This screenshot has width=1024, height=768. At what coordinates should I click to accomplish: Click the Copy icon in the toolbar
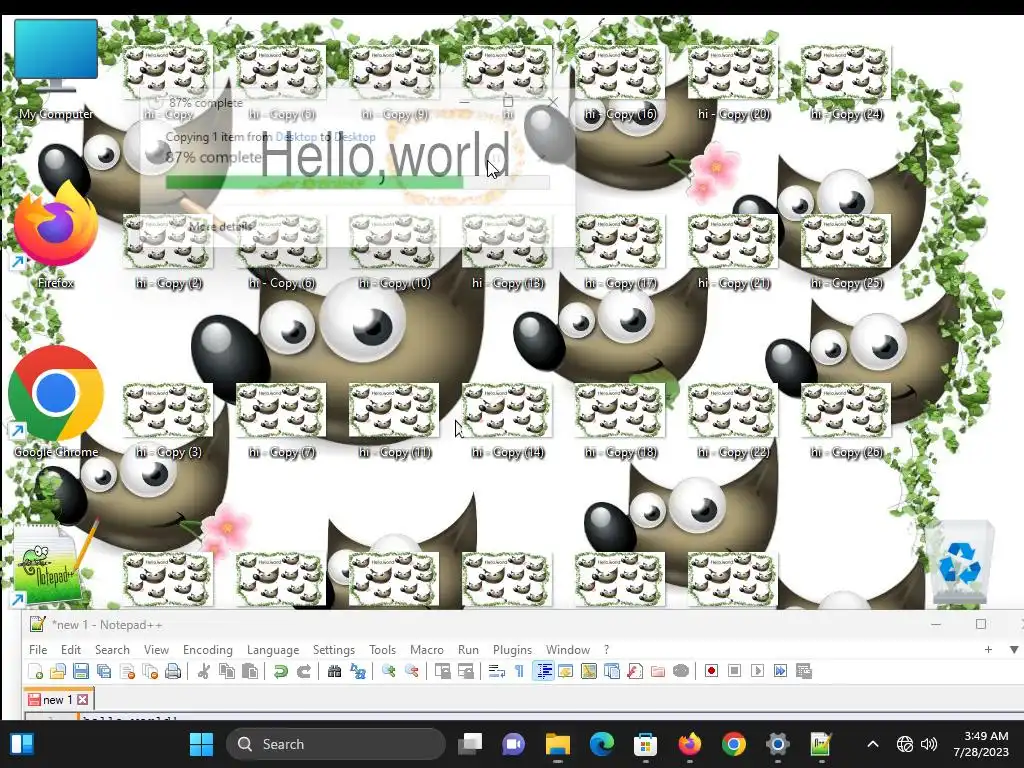(227, 671)
